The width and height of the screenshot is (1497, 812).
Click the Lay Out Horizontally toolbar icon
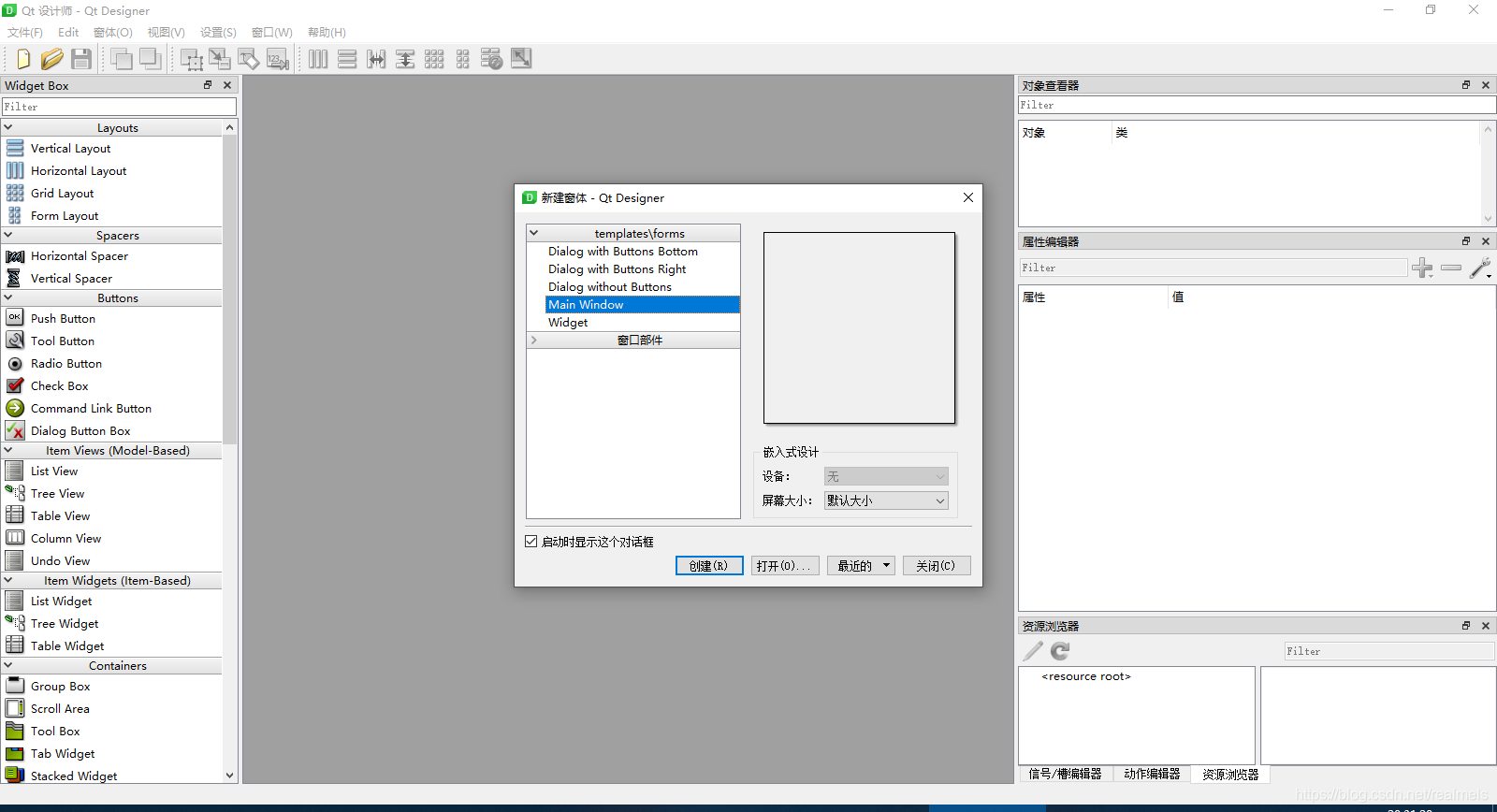318,59
